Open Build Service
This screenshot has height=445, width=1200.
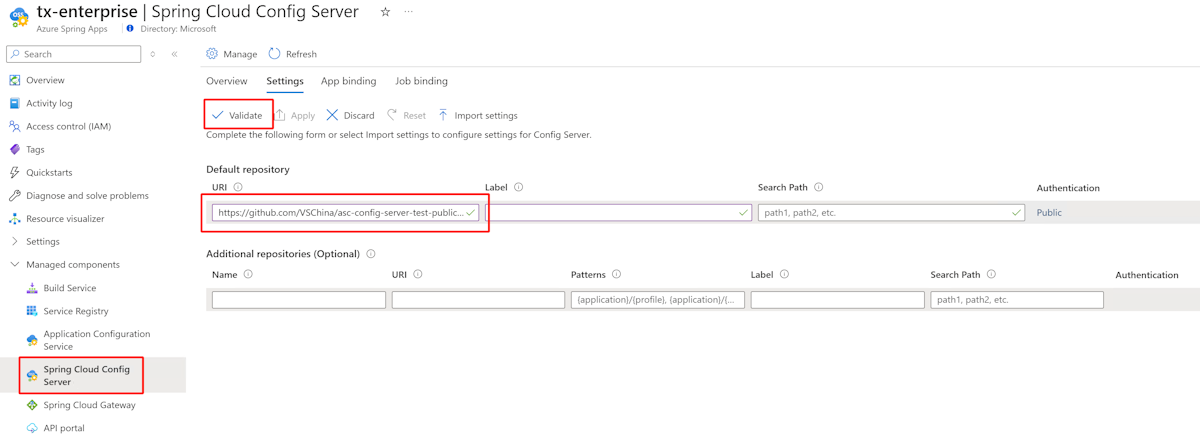(70, 288)
